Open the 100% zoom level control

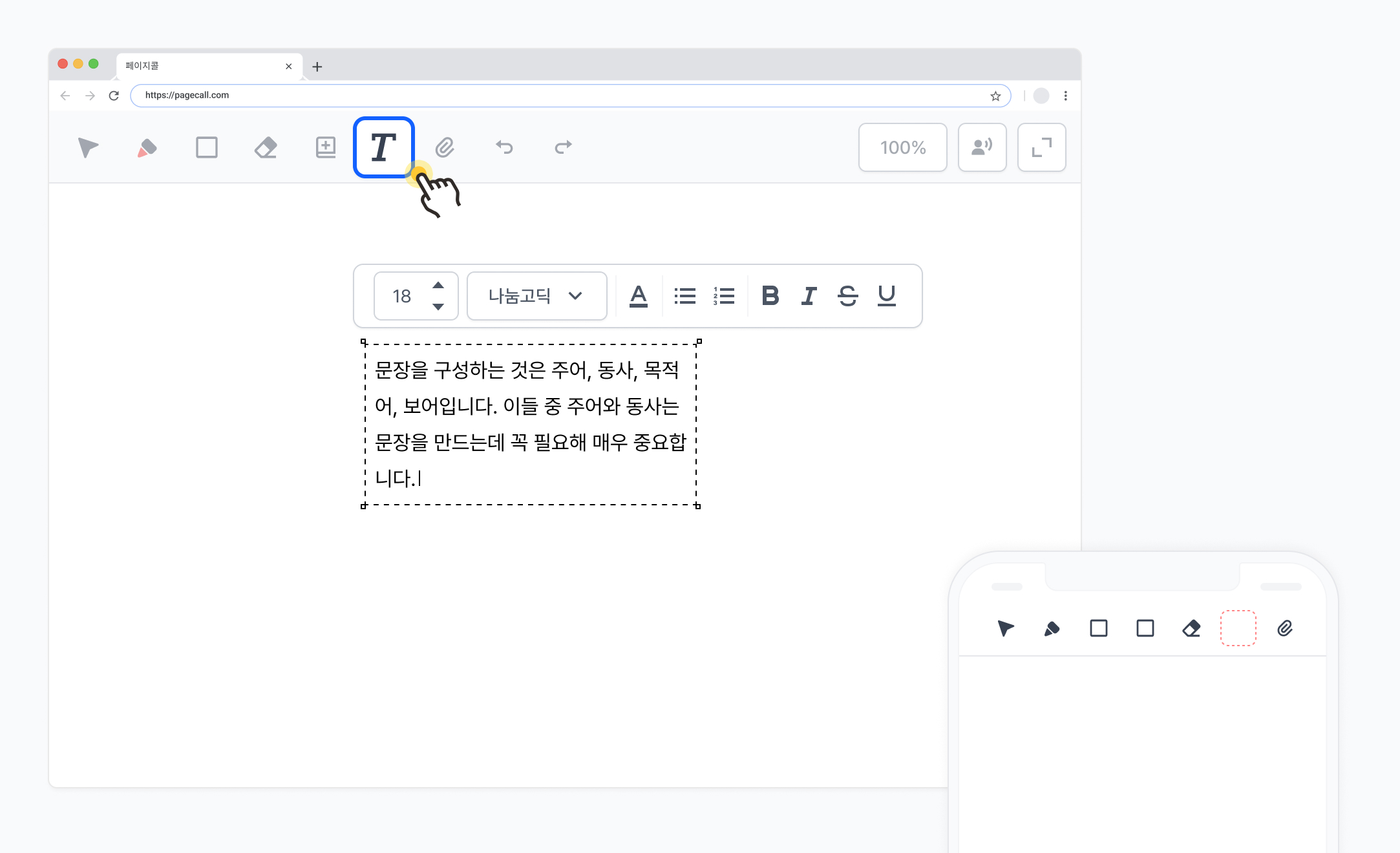(903, 147)
